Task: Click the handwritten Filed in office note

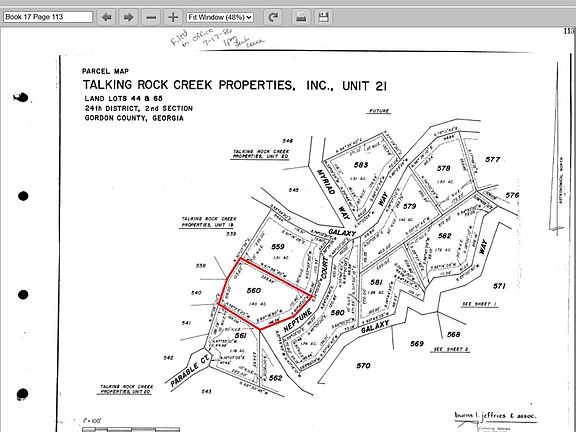Action: [217, 39]
